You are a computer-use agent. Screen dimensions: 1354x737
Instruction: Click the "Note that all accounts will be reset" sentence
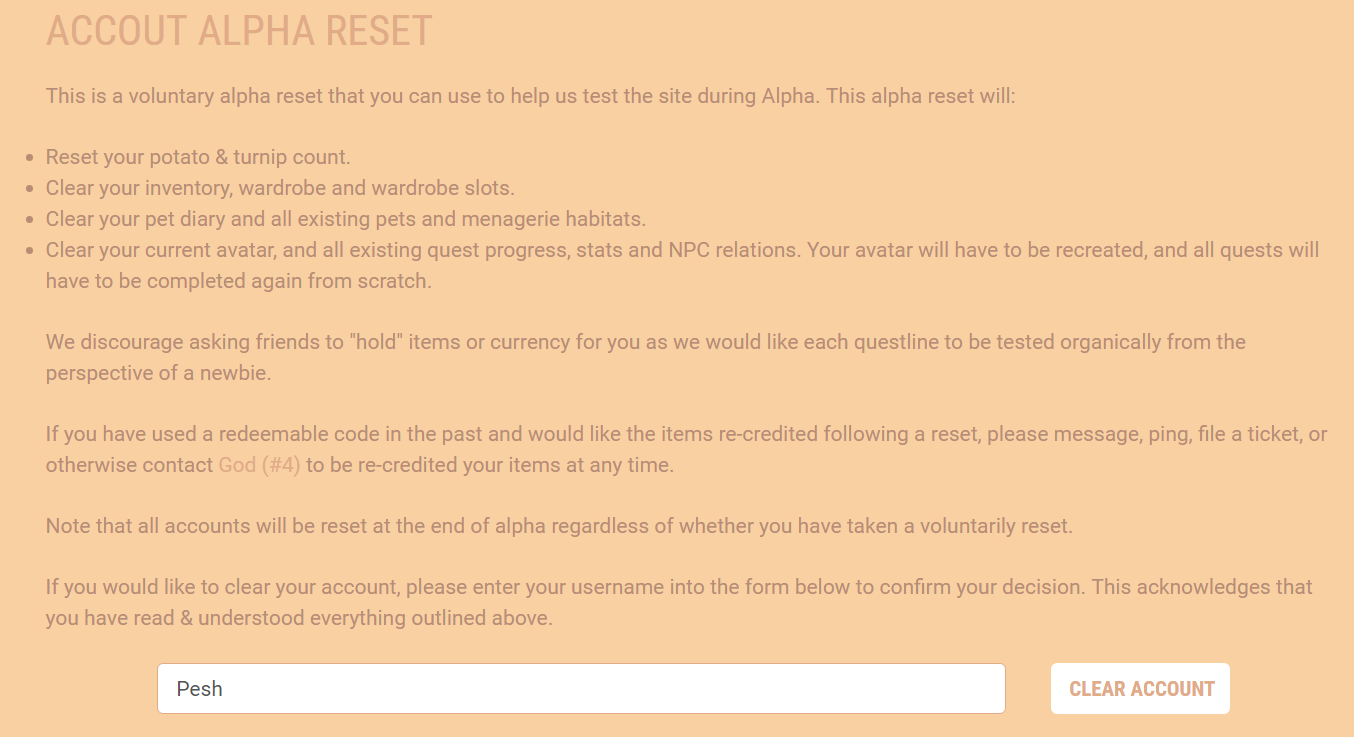click(559, 526)
